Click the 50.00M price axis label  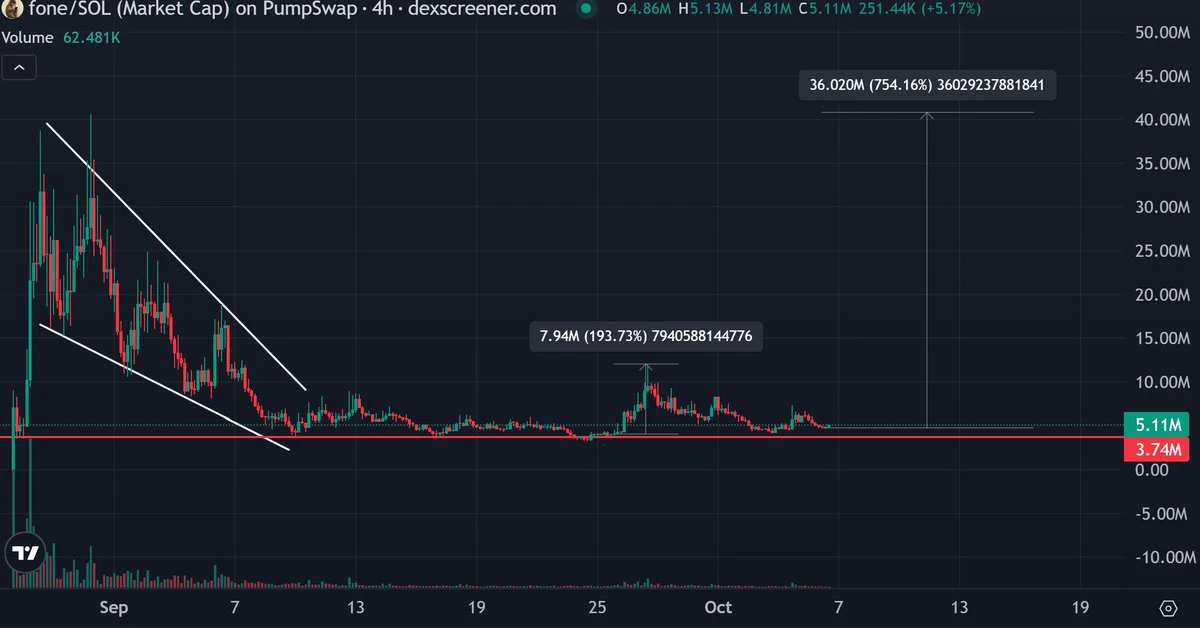[1160, 33]
